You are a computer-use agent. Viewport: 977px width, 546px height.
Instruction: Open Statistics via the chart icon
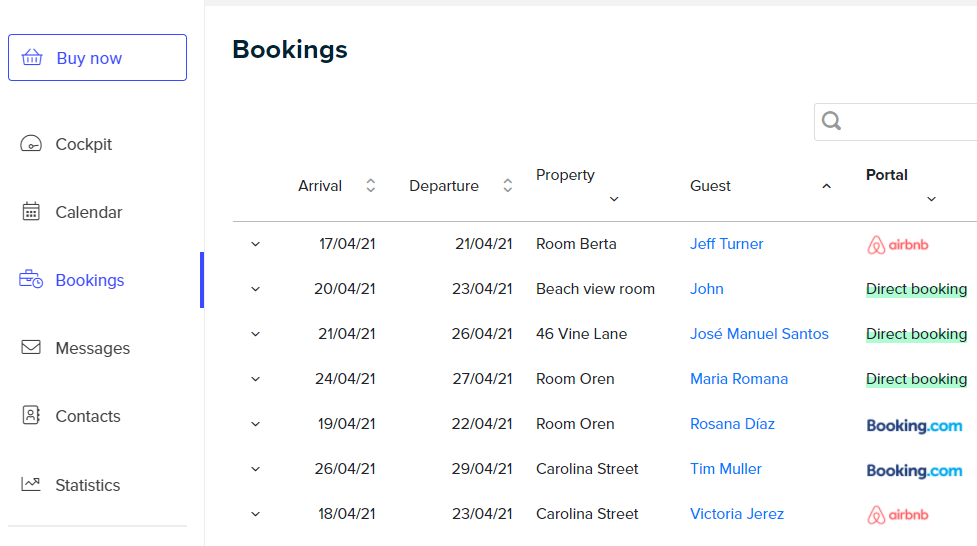[31, 484]
